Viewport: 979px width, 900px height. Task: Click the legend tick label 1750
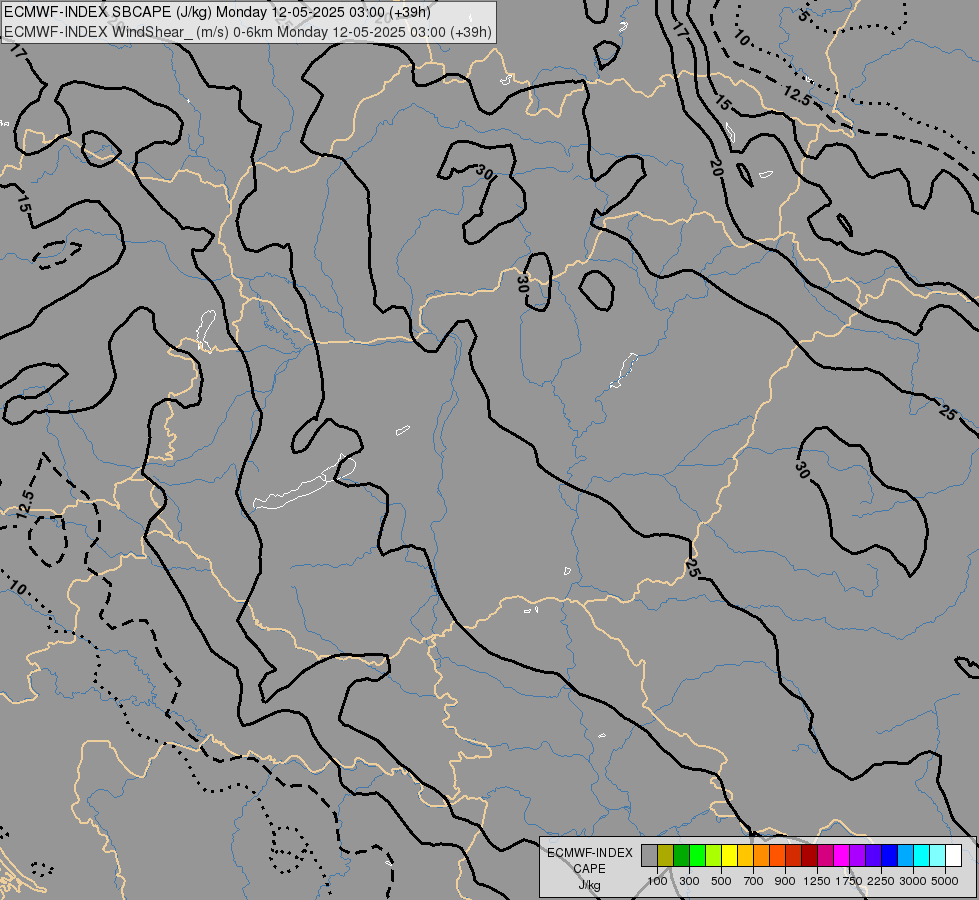(x=849, y=881)
